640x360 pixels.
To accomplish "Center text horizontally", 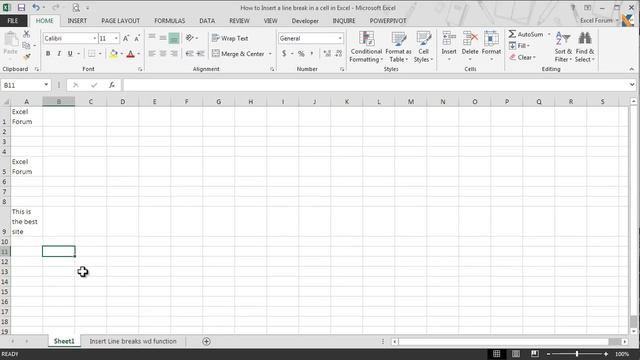I will [x=163, y=53].
